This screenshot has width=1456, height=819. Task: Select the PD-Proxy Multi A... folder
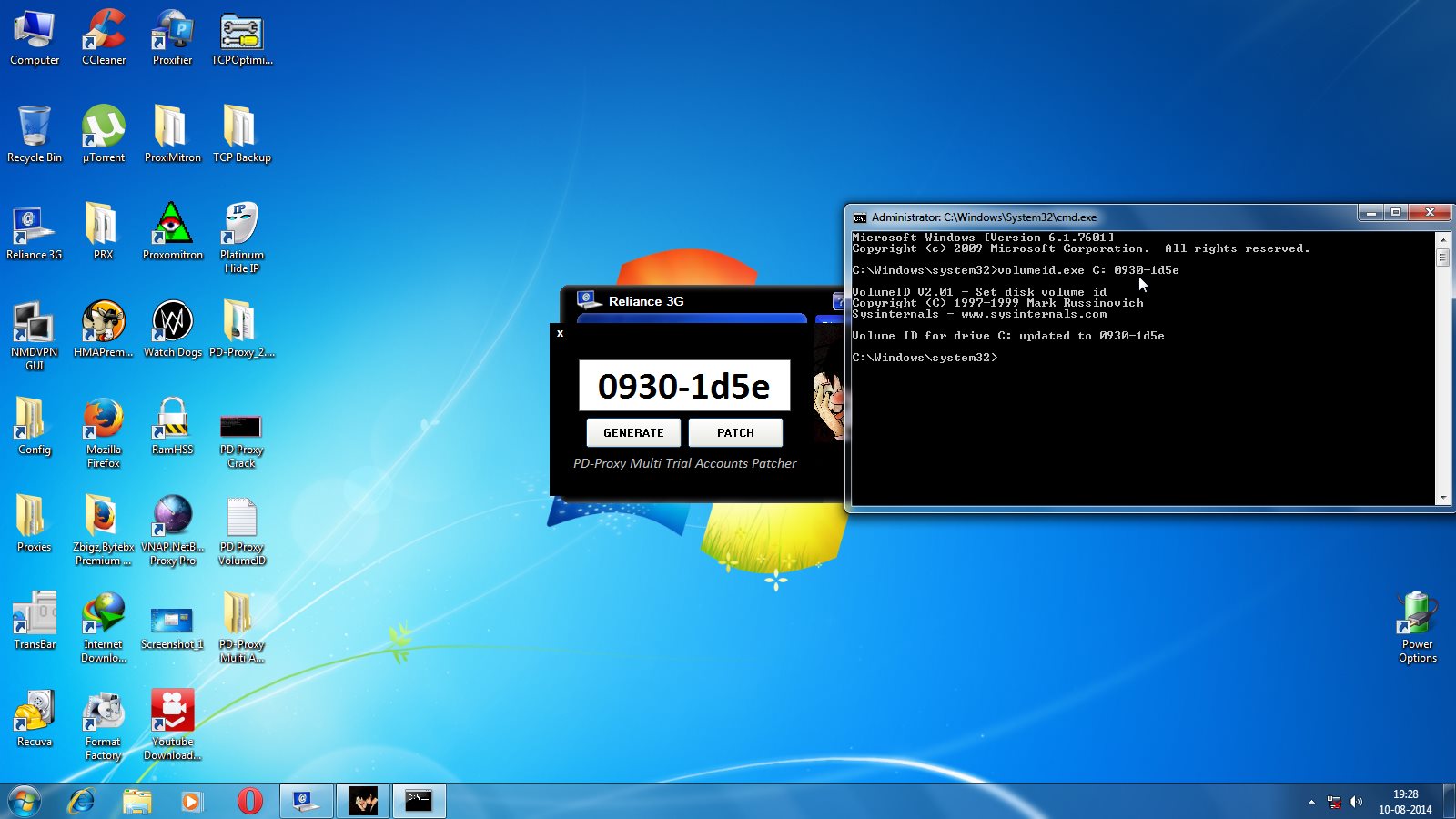[x=242, y=628]
